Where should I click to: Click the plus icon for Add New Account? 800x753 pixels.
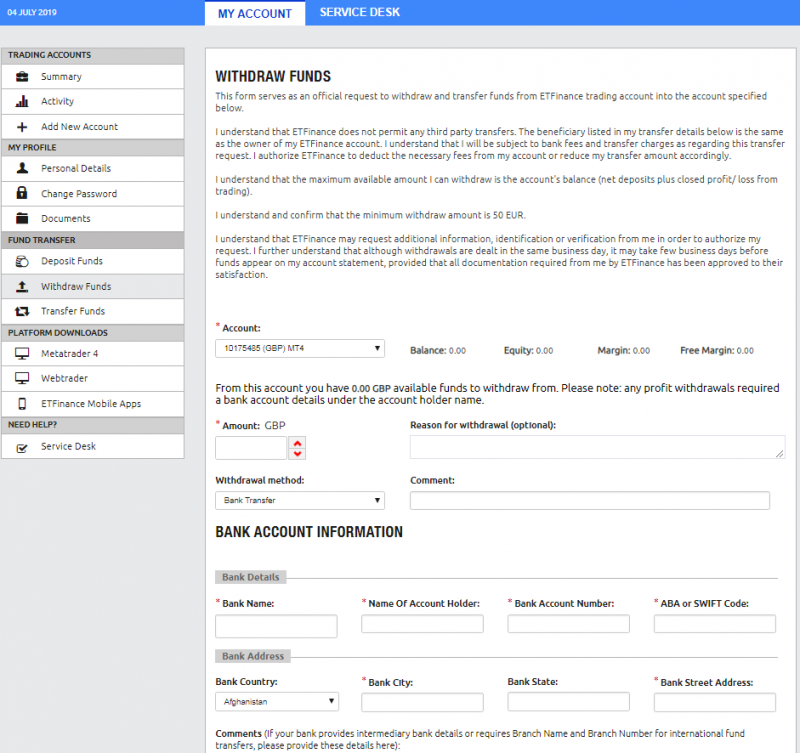[x=22, y=127]
